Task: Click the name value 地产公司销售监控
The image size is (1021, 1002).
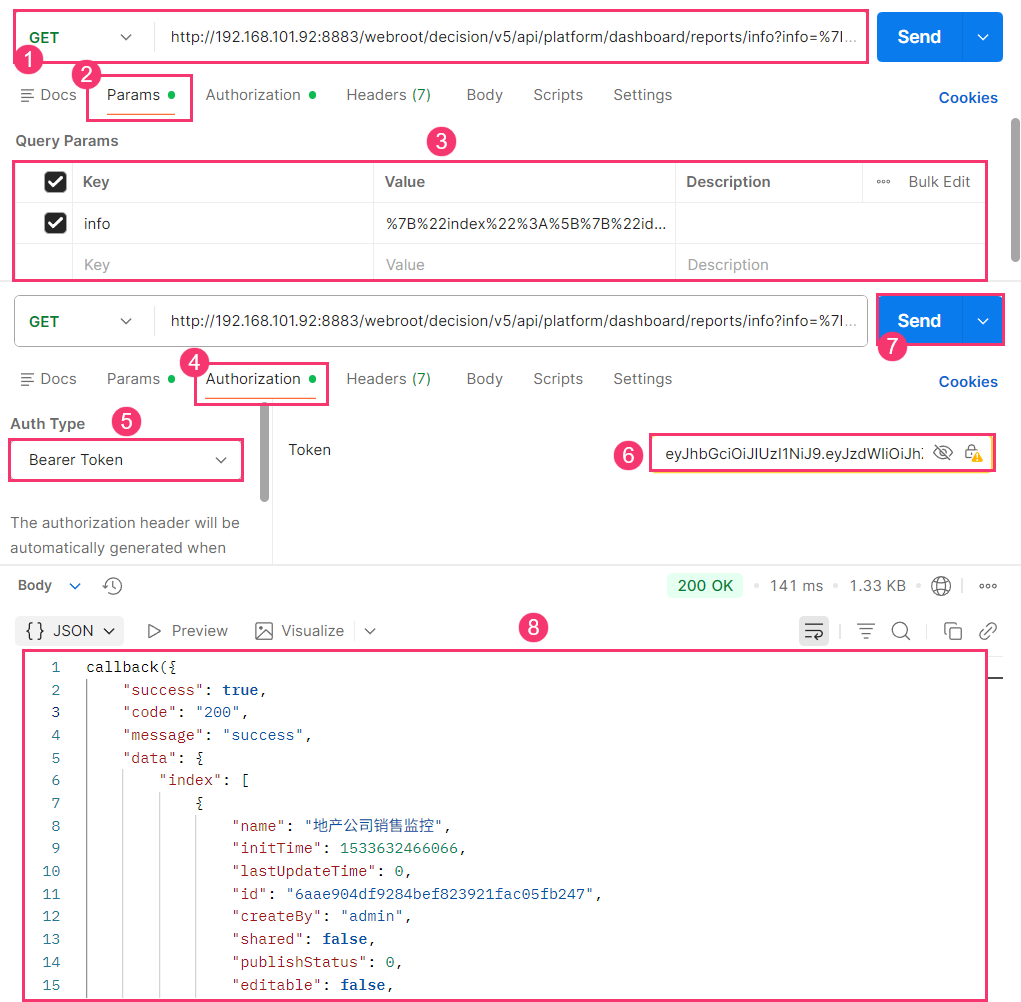Action: (x=373, y=826)
